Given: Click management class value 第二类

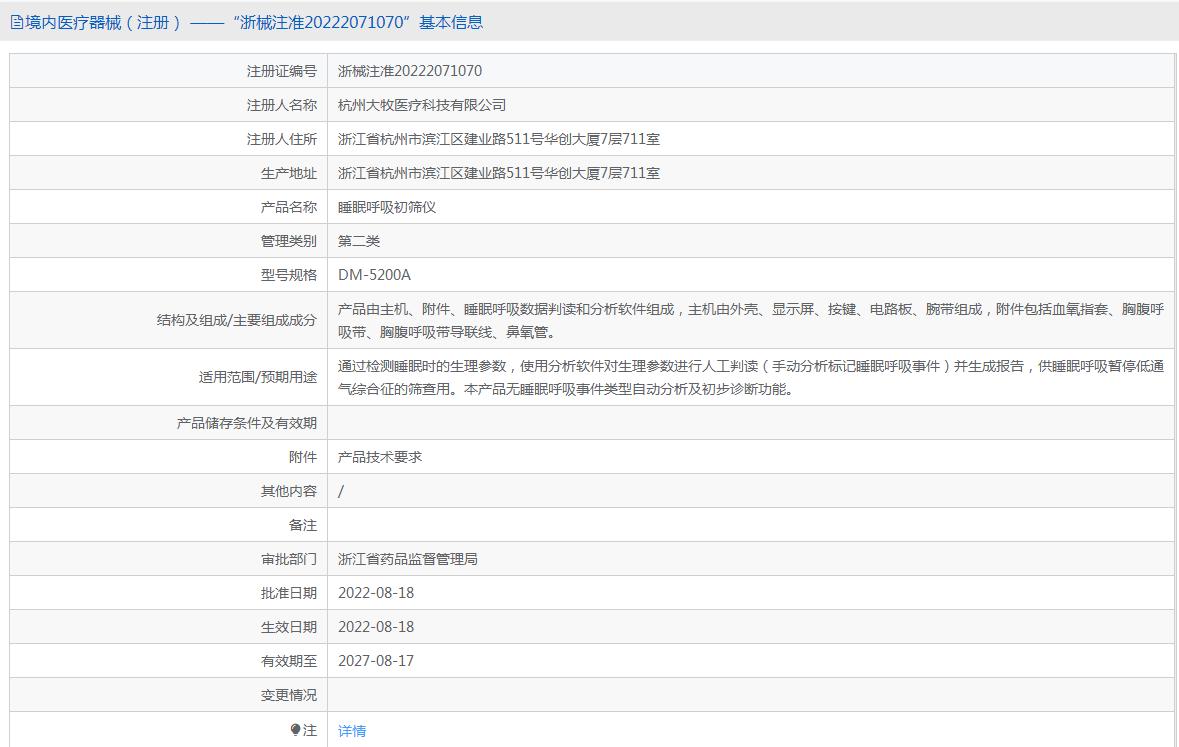Looking at the screenshot, I should click(x=359, y=241).
